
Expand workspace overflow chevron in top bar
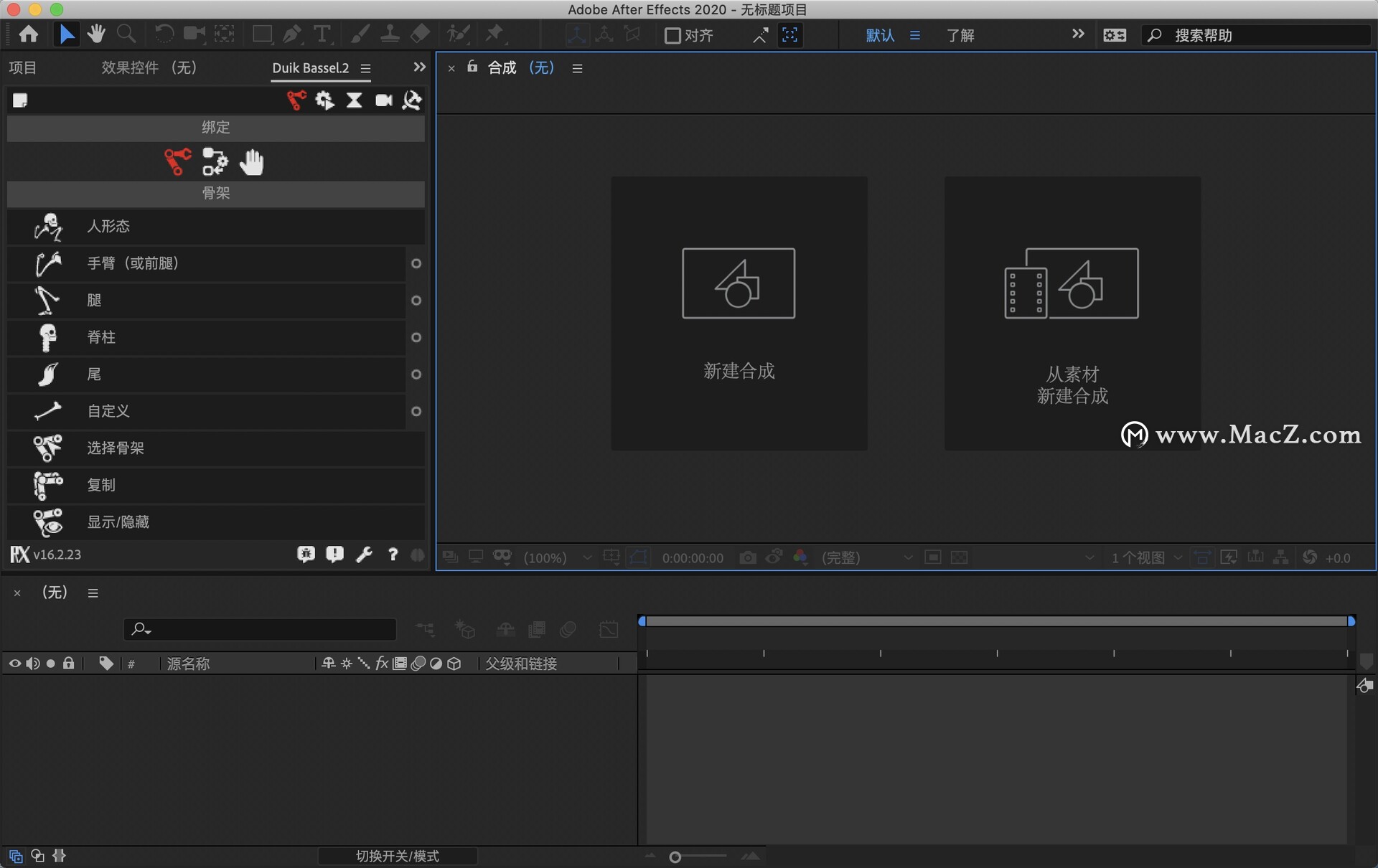[1078, 34]
